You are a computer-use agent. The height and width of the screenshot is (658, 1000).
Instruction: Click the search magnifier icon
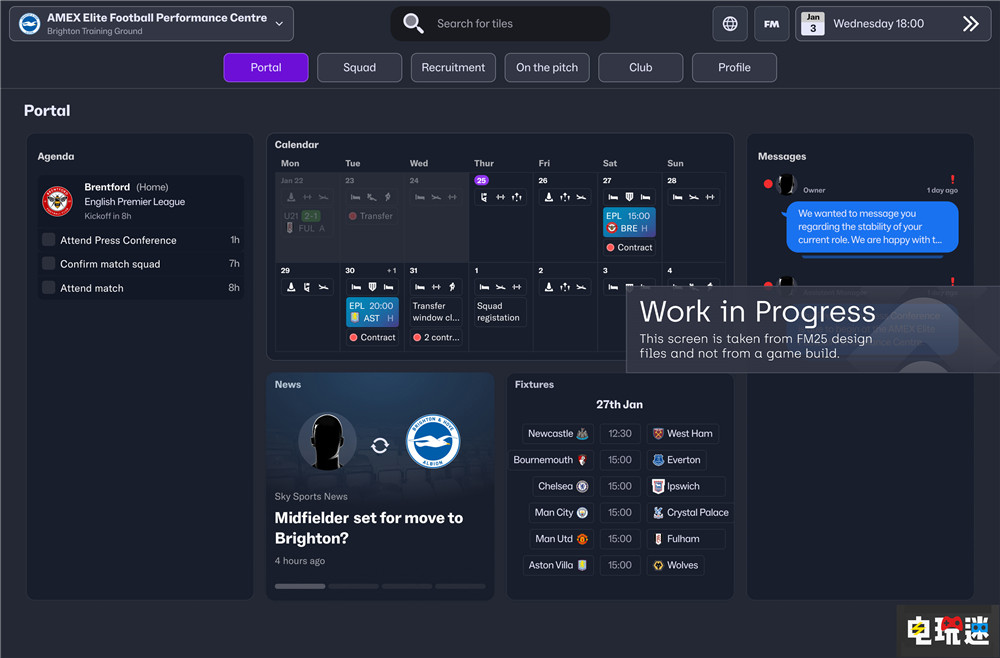pyautogui.click(x=413, y=23)
